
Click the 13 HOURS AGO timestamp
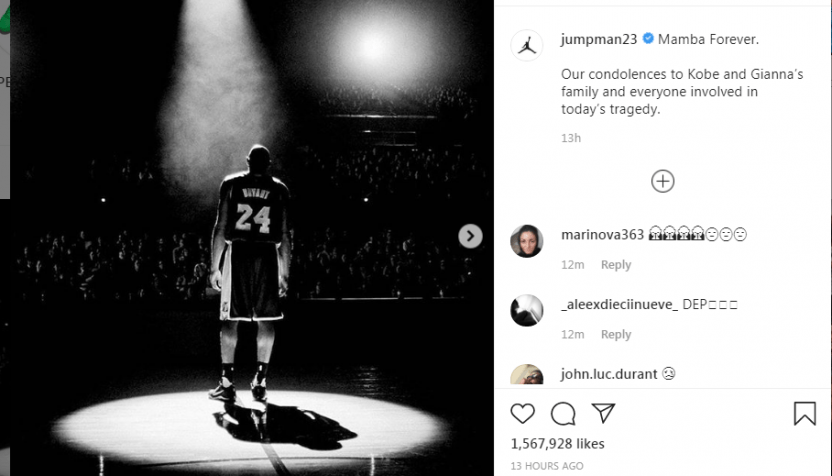(547, 466)
